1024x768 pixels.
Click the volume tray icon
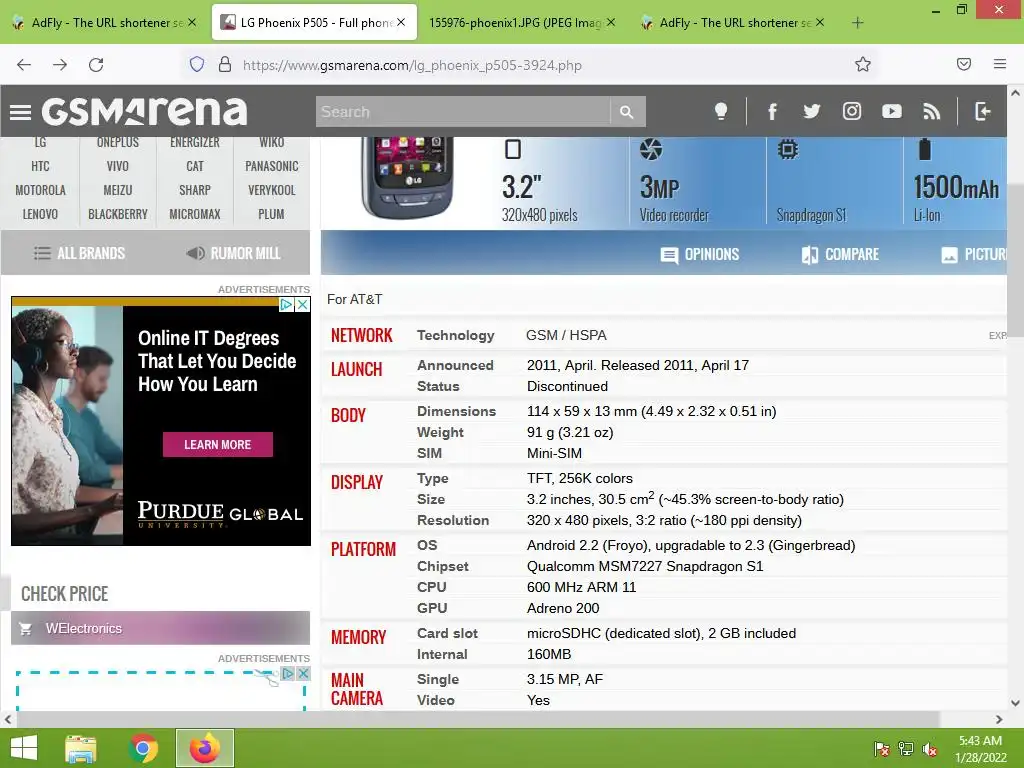coord(929,750)
